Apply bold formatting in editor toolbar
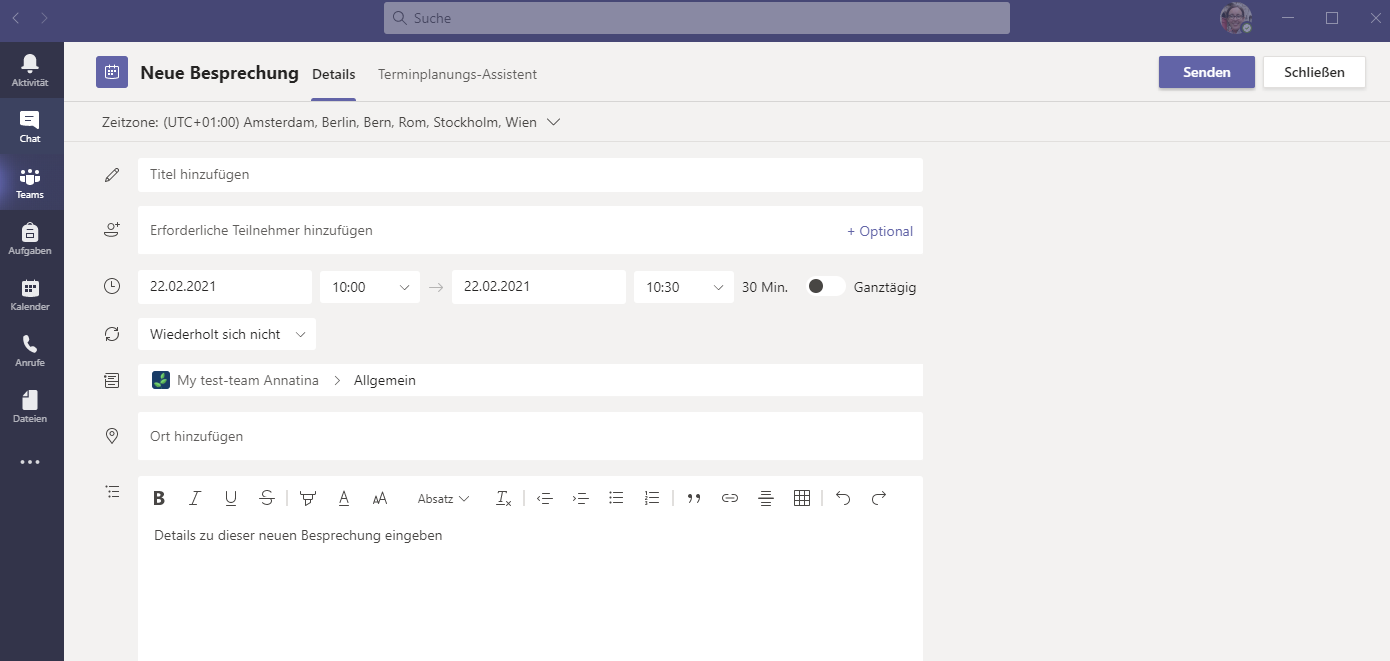Image resolution: width=1390 pixels, height=661 pixels. (x=159, y=498)
